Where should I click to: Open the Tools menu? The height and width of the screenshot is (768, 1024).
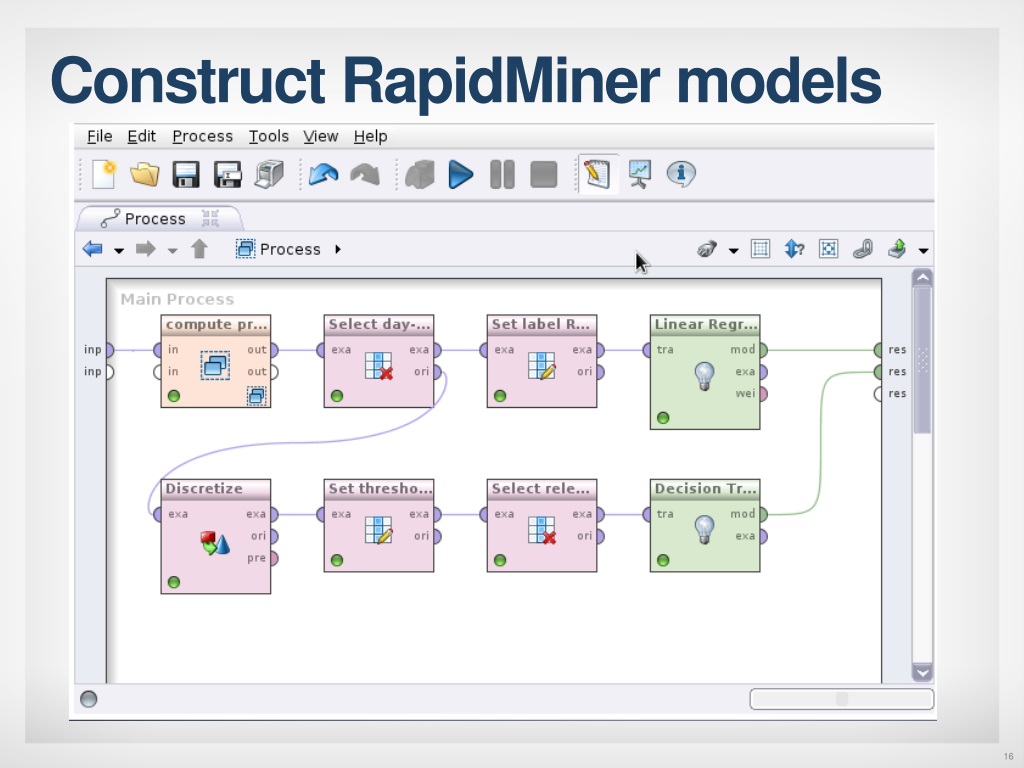pyautogui.click(x=268, y=136)
